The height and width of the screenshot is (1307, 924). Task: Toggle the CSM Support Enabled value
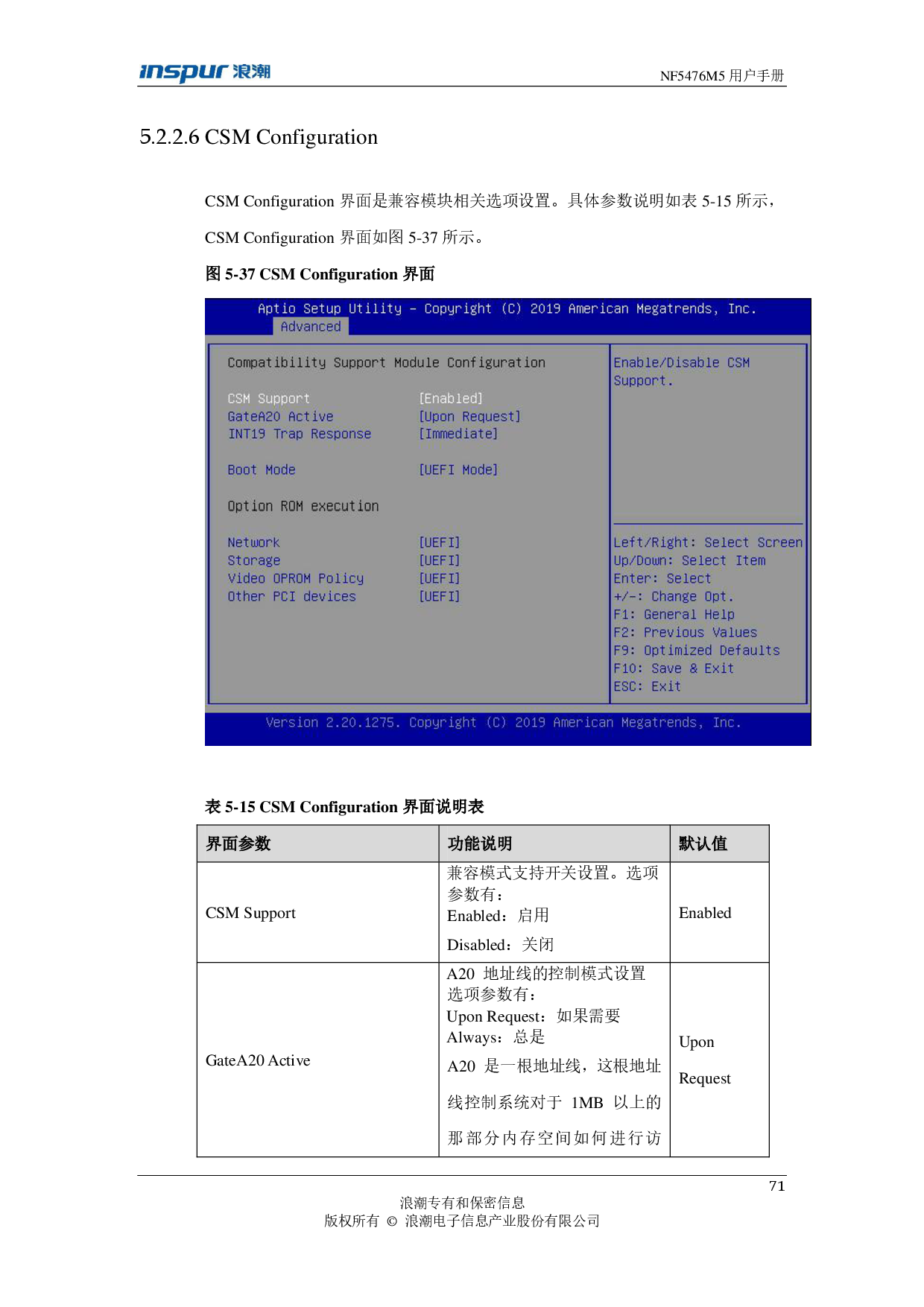(450, 399)
